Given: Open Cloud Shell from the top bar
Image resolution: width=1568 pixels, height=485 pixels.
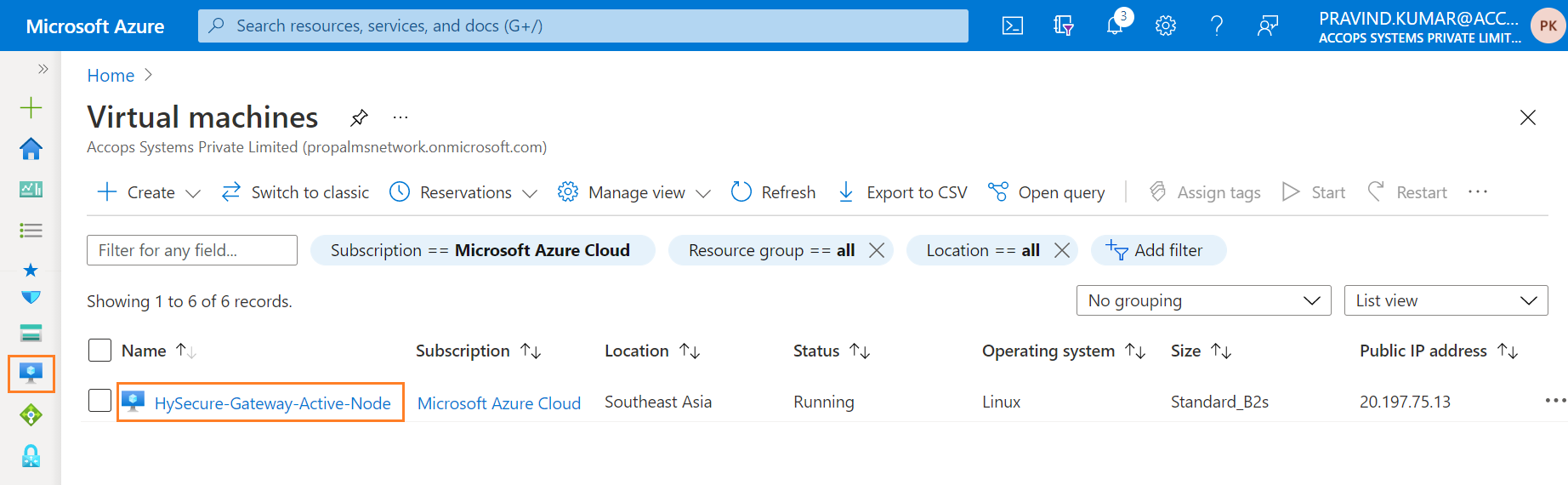Looking at the screenshot, I should [1013, 26].
